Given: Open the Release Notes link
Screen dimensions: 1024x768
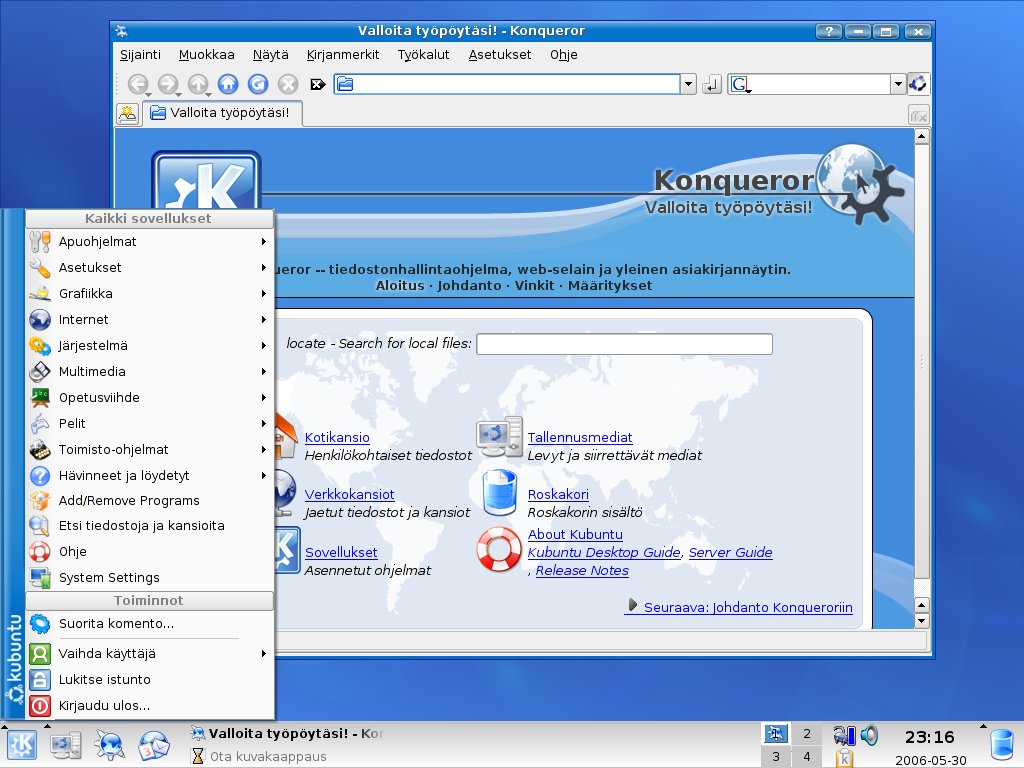Looking at the screenshot, I should click(582, 571).
